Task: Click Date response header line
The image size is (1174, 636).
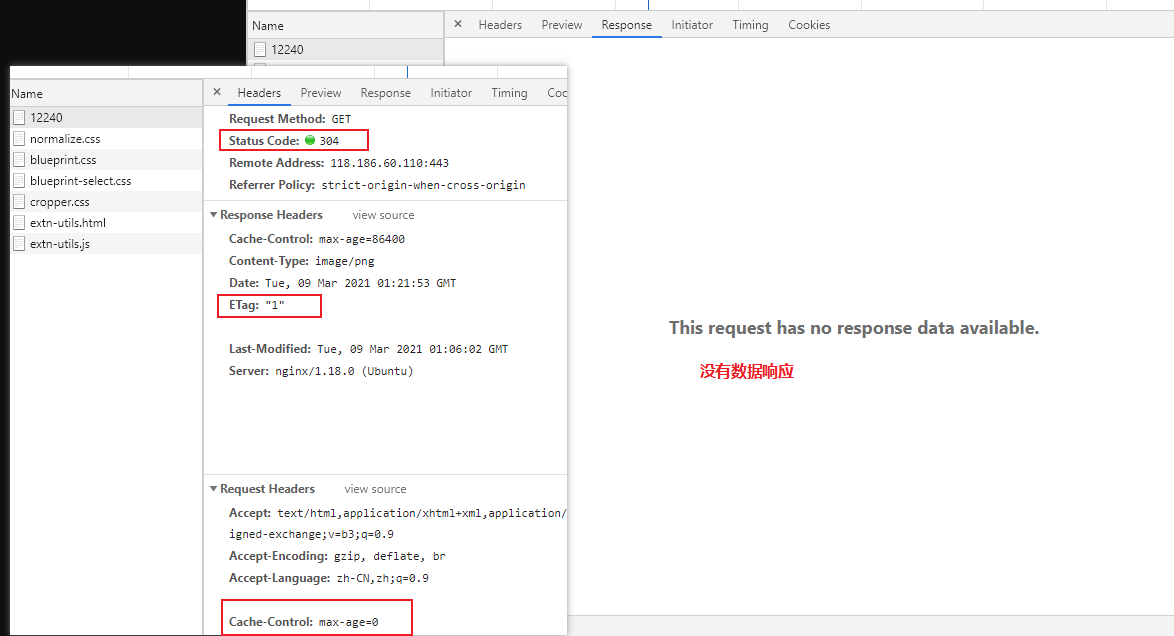Action: coord(342,283)
